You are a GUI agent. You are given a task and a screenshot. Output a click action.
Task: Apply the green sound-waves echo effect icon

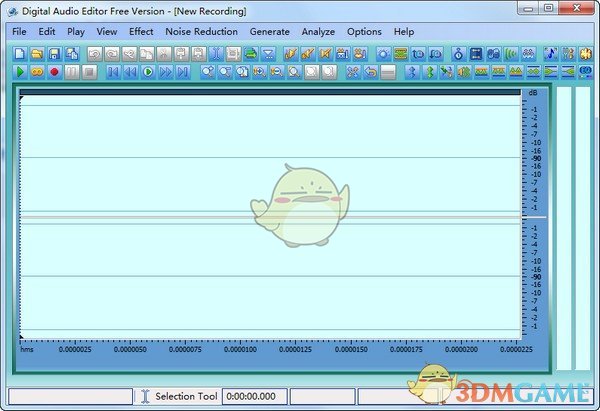(511, 54)
